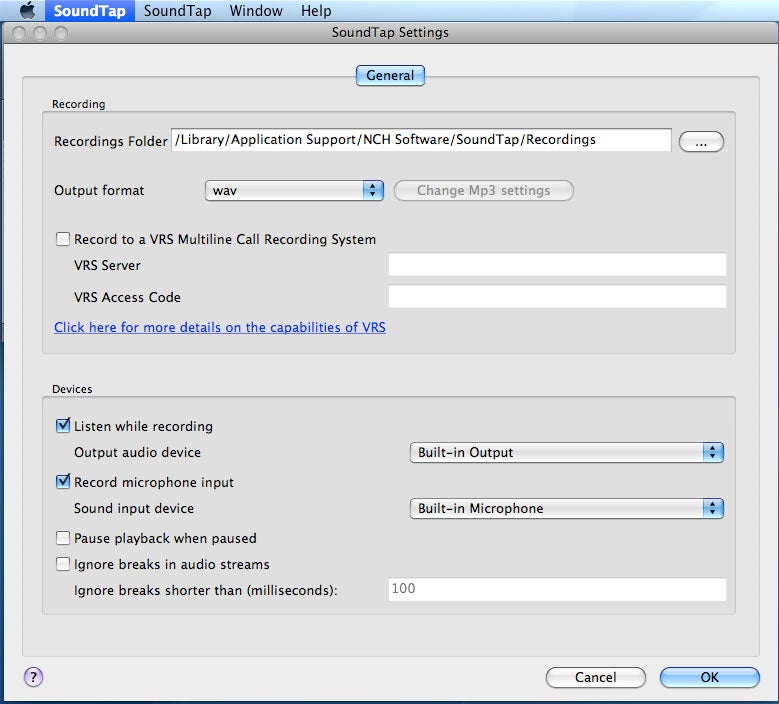The width and height of the screenshot is (779, 704).
Task: Enable Ignore breaks in audio streams
Action: click(63, 564)
